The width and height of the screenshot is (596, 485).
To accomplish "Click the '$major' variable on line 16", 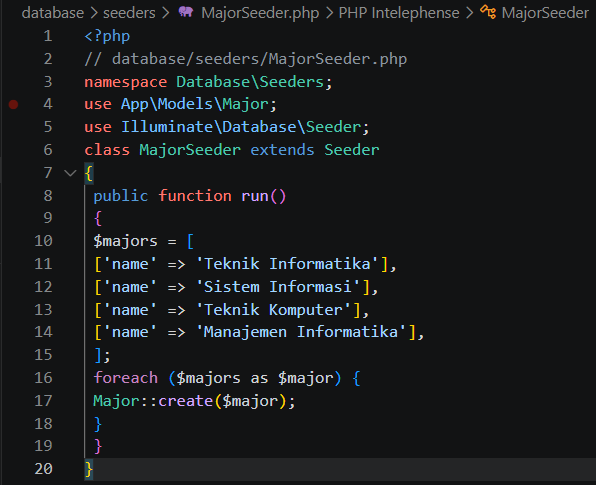I will click(x=306, y=379).
